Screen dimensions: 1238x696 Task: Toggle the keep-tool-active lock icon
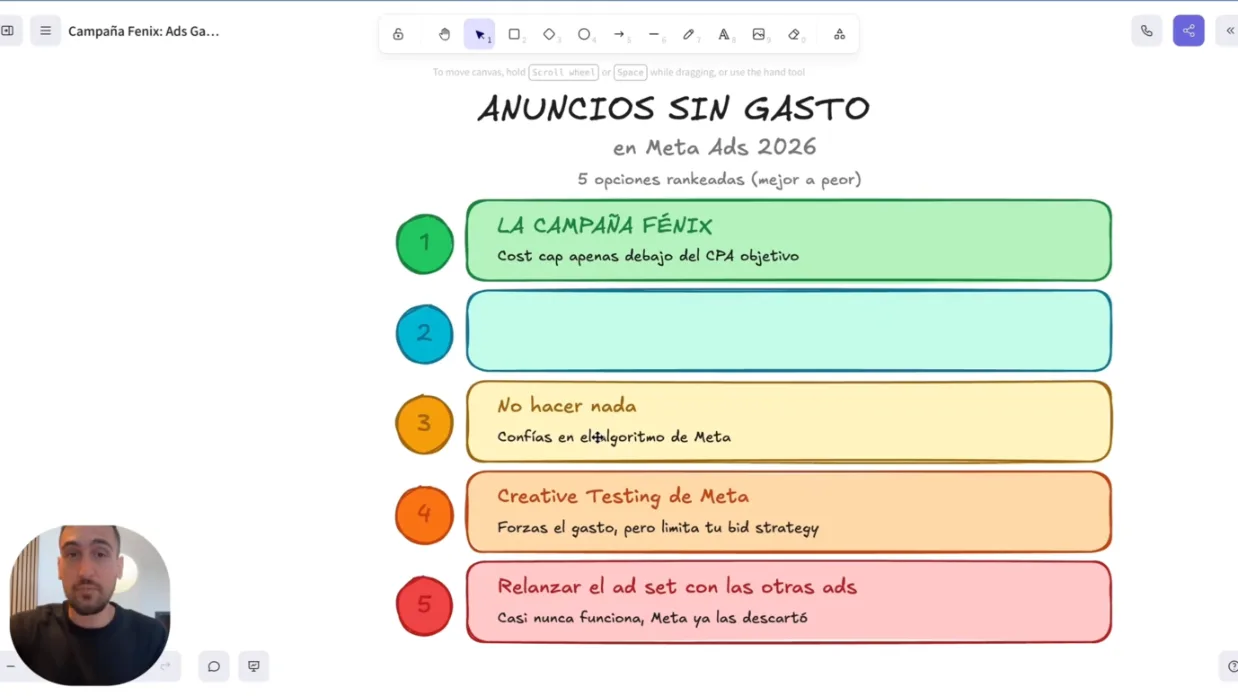[398, 35]
